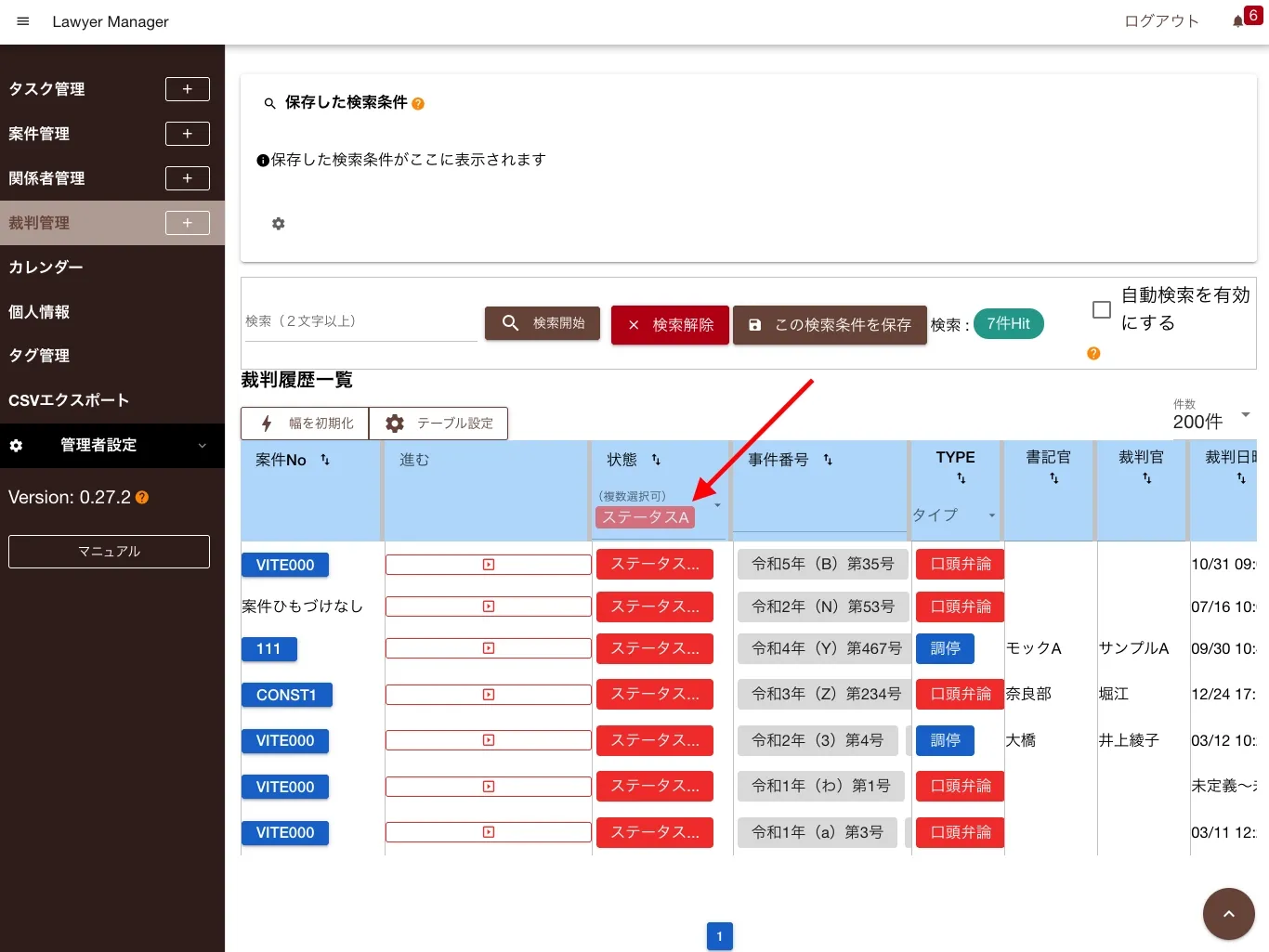This screenshot has width=1269, height=952.
Task: Click the advance icon in CONST1 row
Action: pyautogui.click(x=489, y=695)
